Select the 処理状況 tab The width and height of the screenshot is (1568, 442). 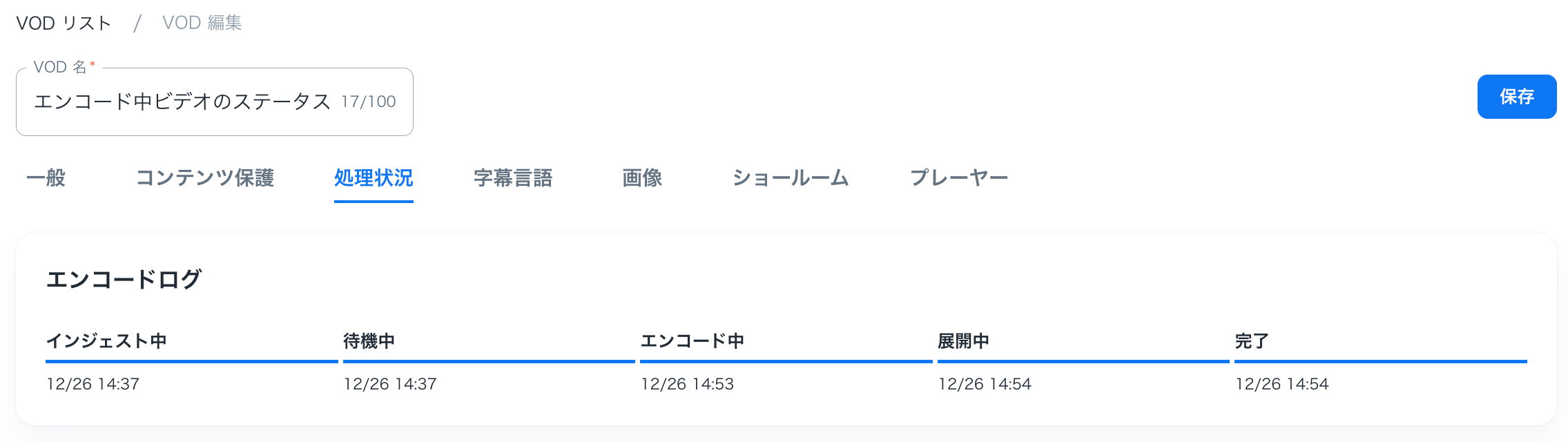pyautogui.click(x=374, y=178)
